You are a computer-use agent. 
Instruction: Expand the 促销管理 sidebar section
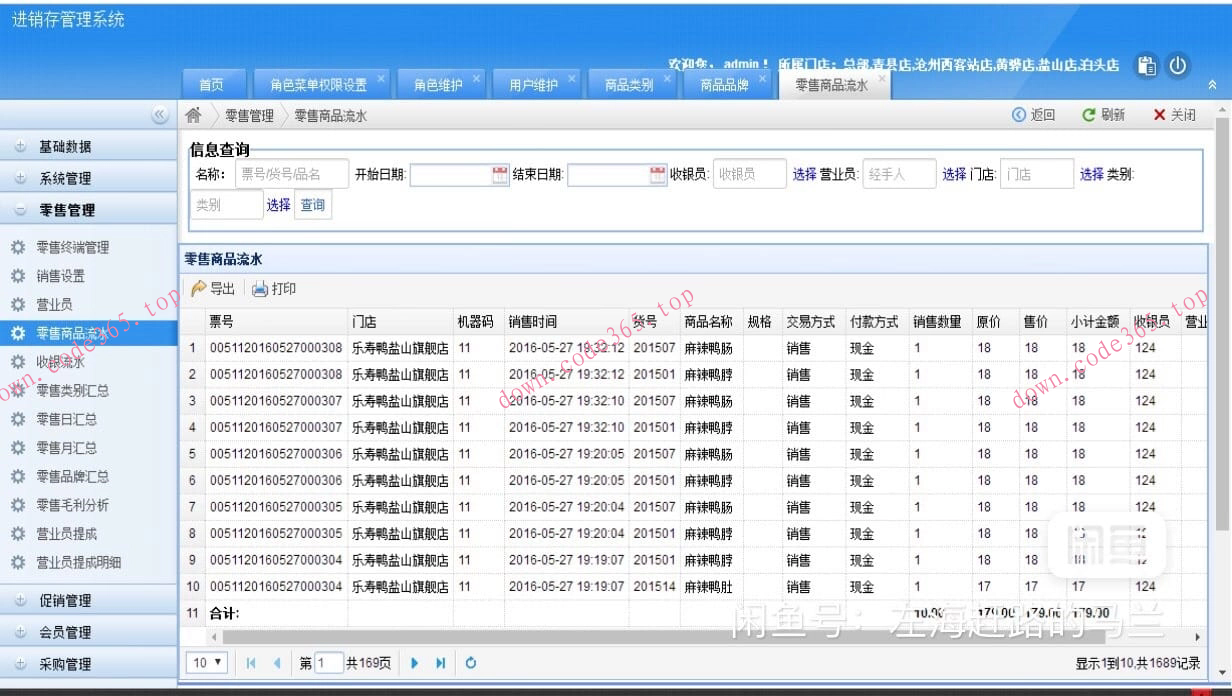point(60,600)
